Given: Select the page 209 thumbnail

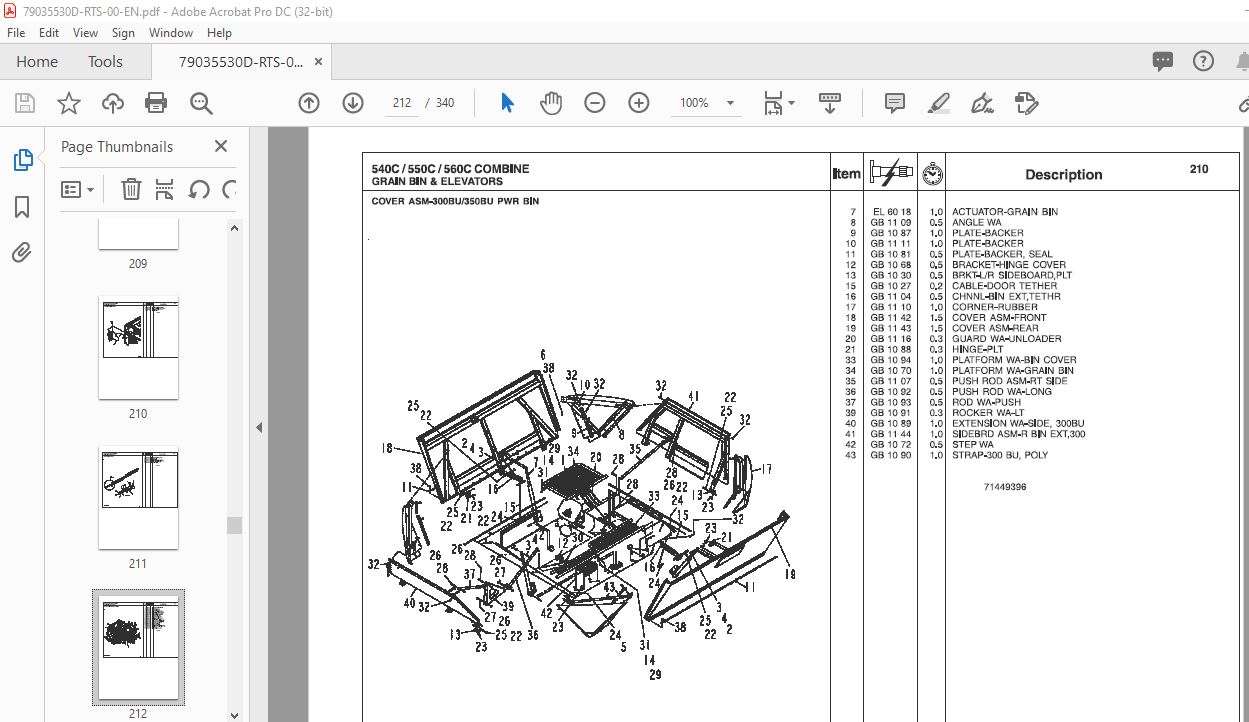Looking at the screenshot, I should click(138, 234).
